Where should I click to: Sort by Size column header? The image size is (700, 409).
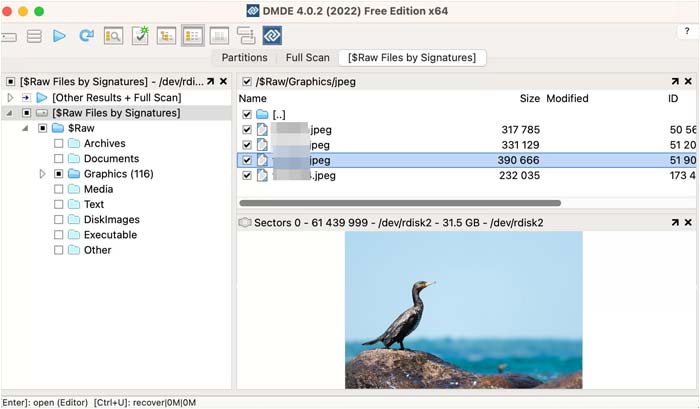click(x=529, y=98)
